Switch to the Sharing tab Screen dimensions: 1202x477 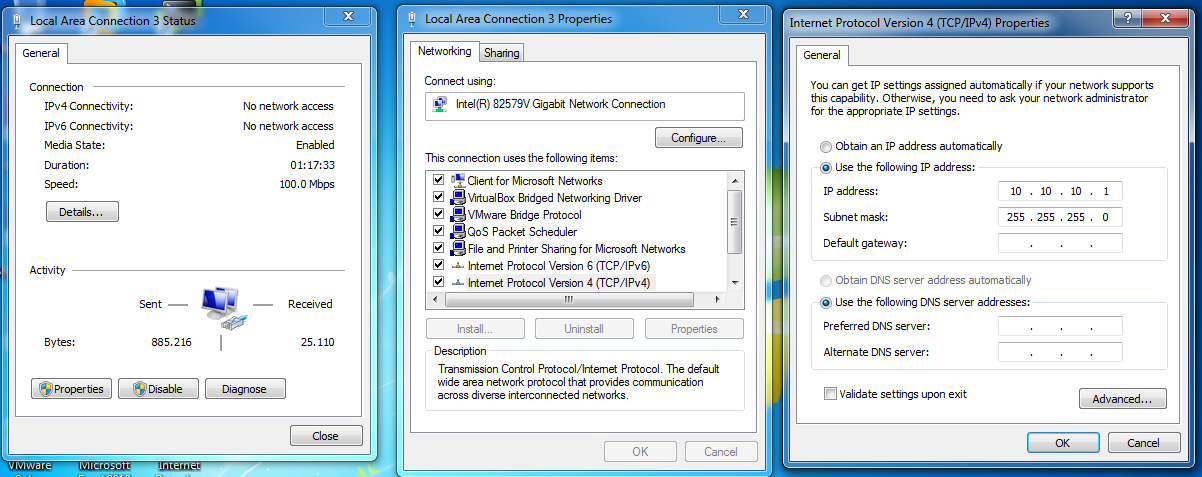point(502,53)
